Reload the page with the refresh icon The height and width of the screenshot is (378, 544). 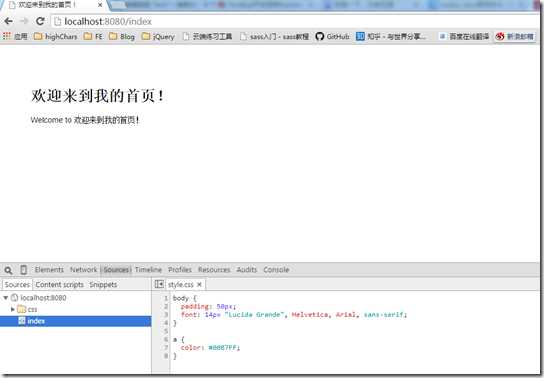tap(40, 22)
